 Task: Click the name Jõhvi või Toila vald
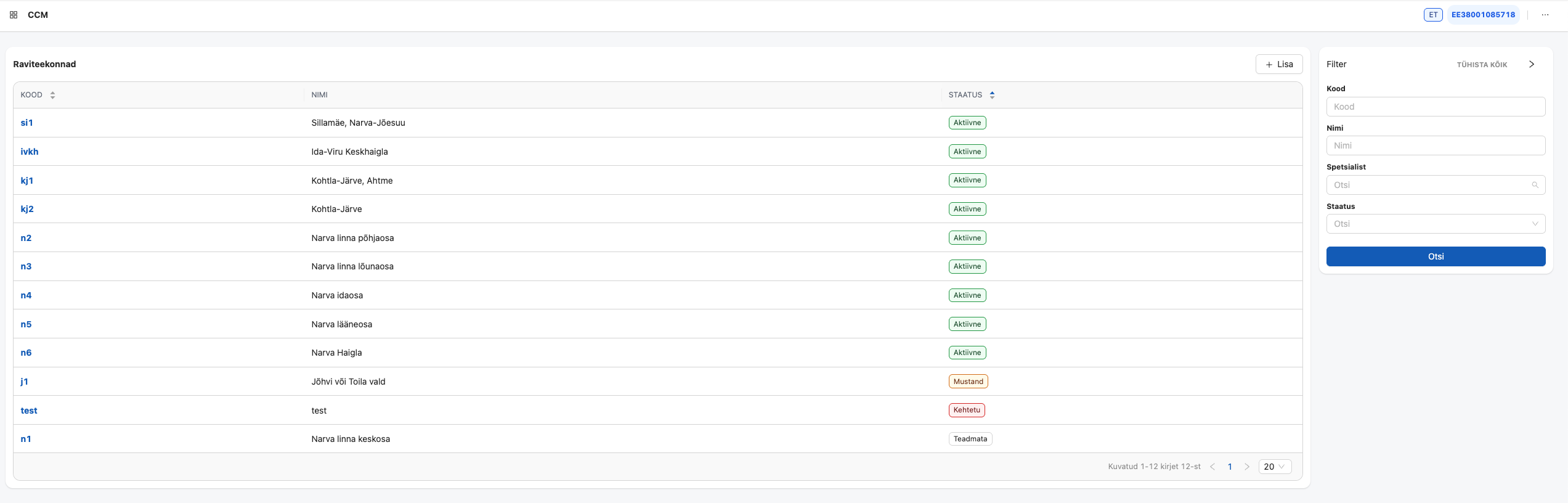tap(348, 382)
